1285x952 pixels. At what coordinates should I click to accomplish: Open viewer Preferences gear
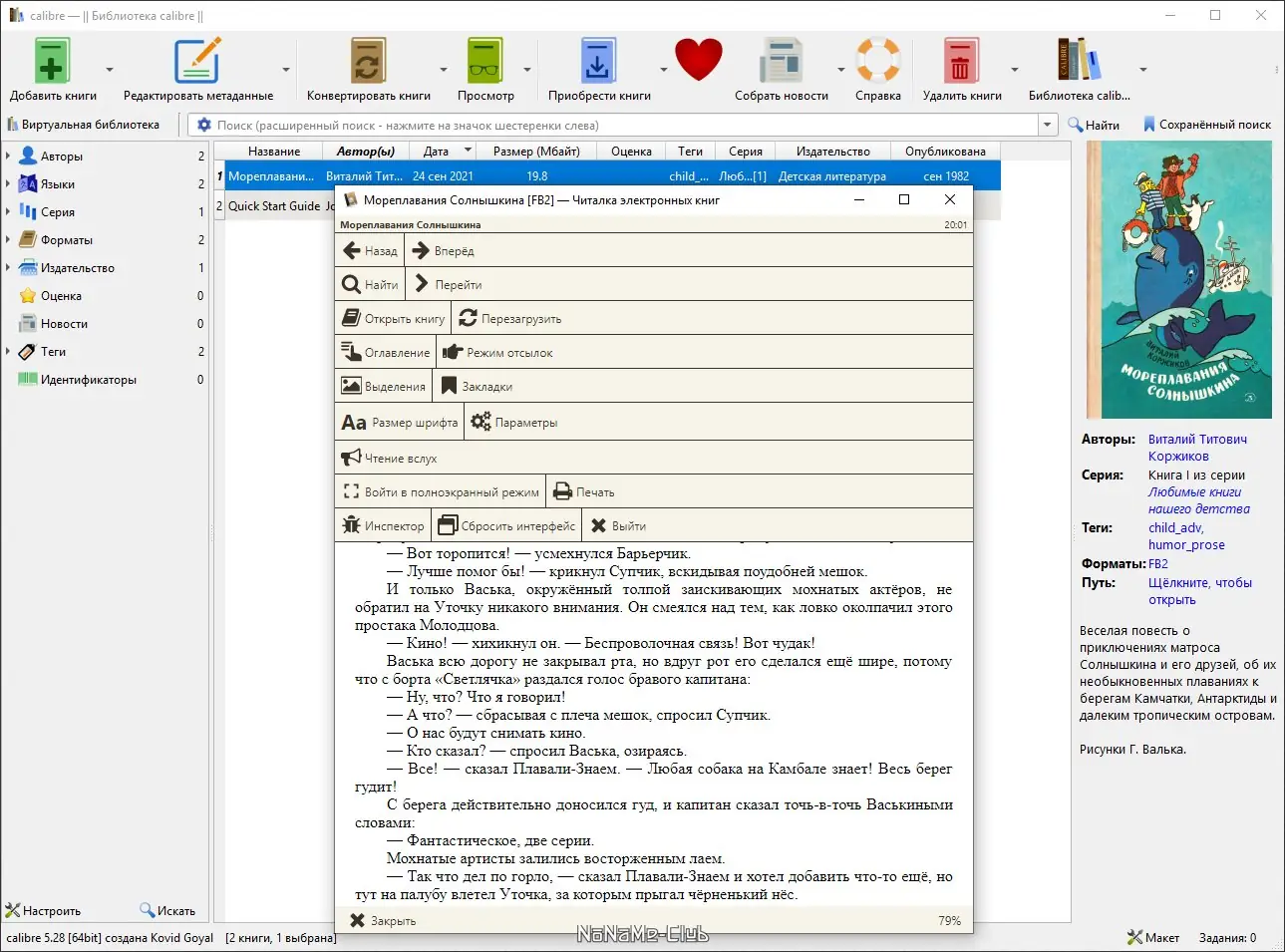514,423
